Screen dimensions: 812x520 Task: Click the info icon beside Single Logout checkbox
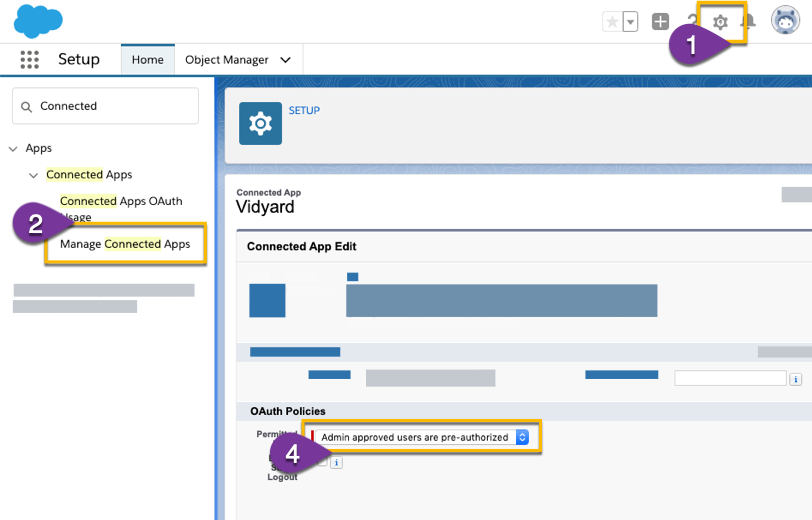336,463
